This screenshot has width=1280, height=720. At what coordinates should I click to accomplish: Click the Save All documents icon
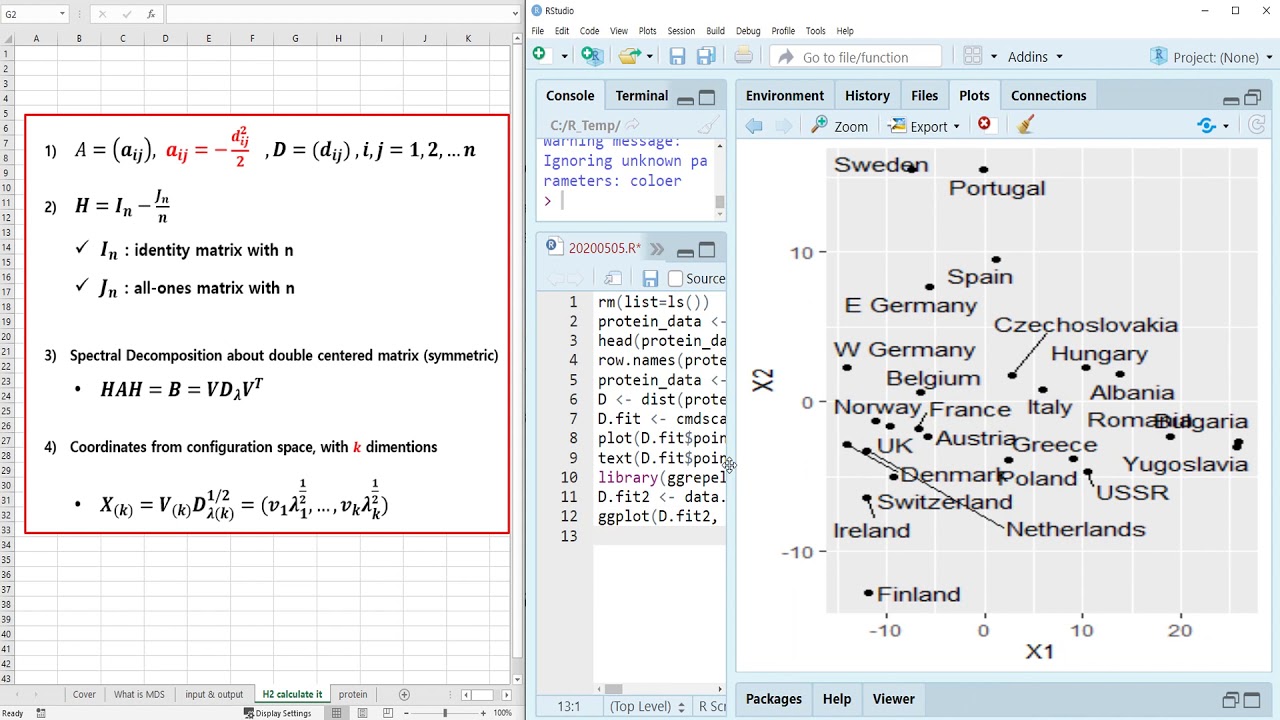[x=706, y=56]
